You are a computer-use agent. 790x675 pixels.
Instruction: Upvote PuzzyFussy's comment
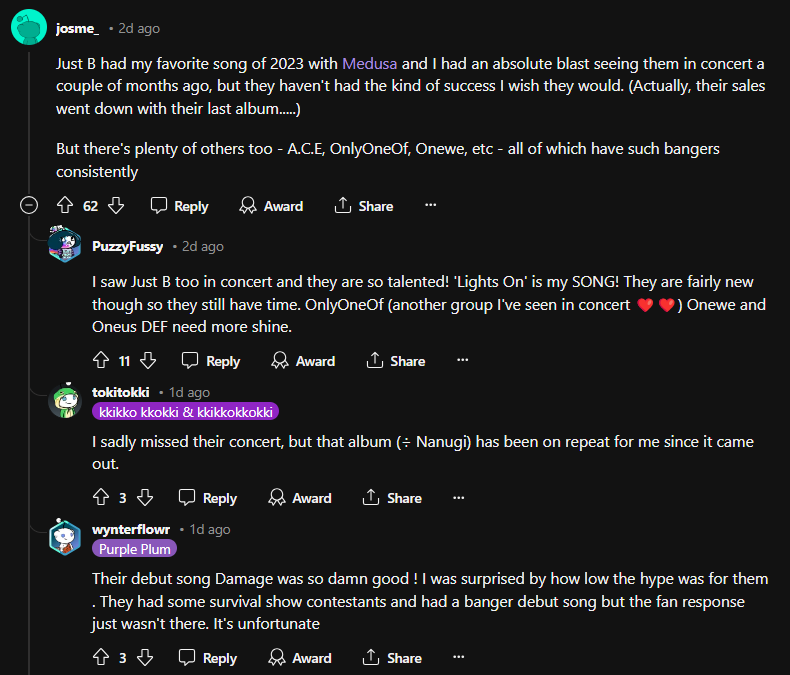click(100, 360)
